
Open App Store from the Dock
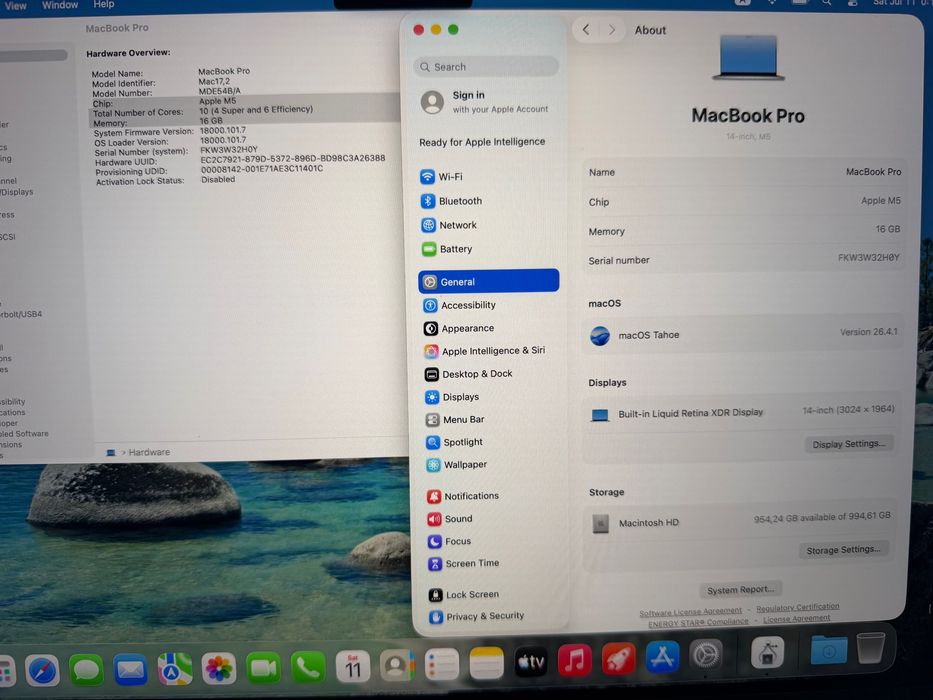coord(662,657)
